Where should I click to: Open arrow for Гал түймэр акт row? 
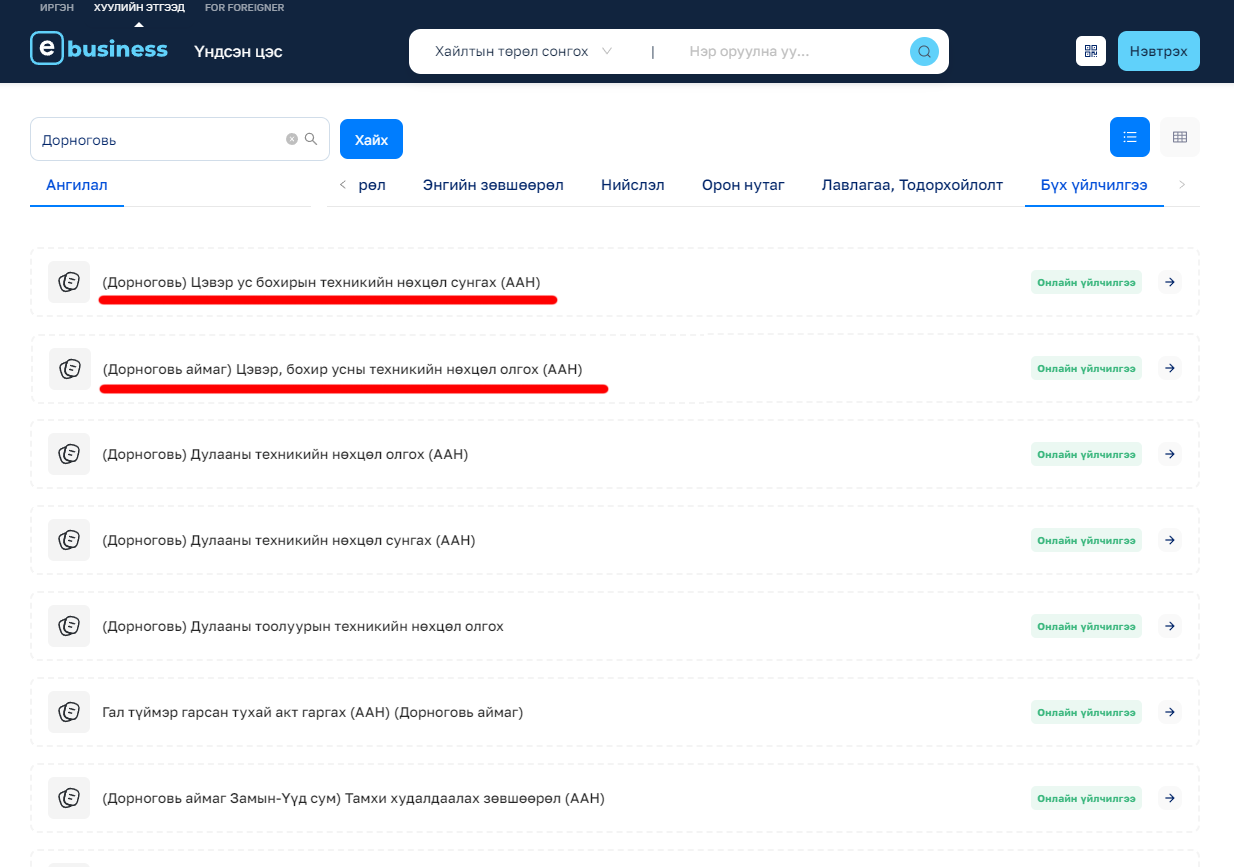(x=1170, y=712)
